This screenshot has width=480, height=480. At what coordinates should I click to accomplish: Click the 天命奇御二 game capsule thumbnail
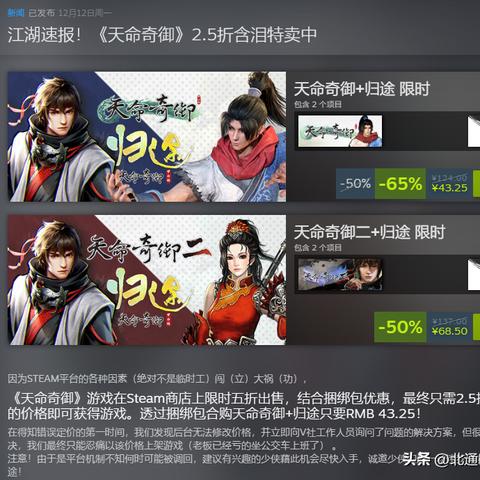point(340,274)
